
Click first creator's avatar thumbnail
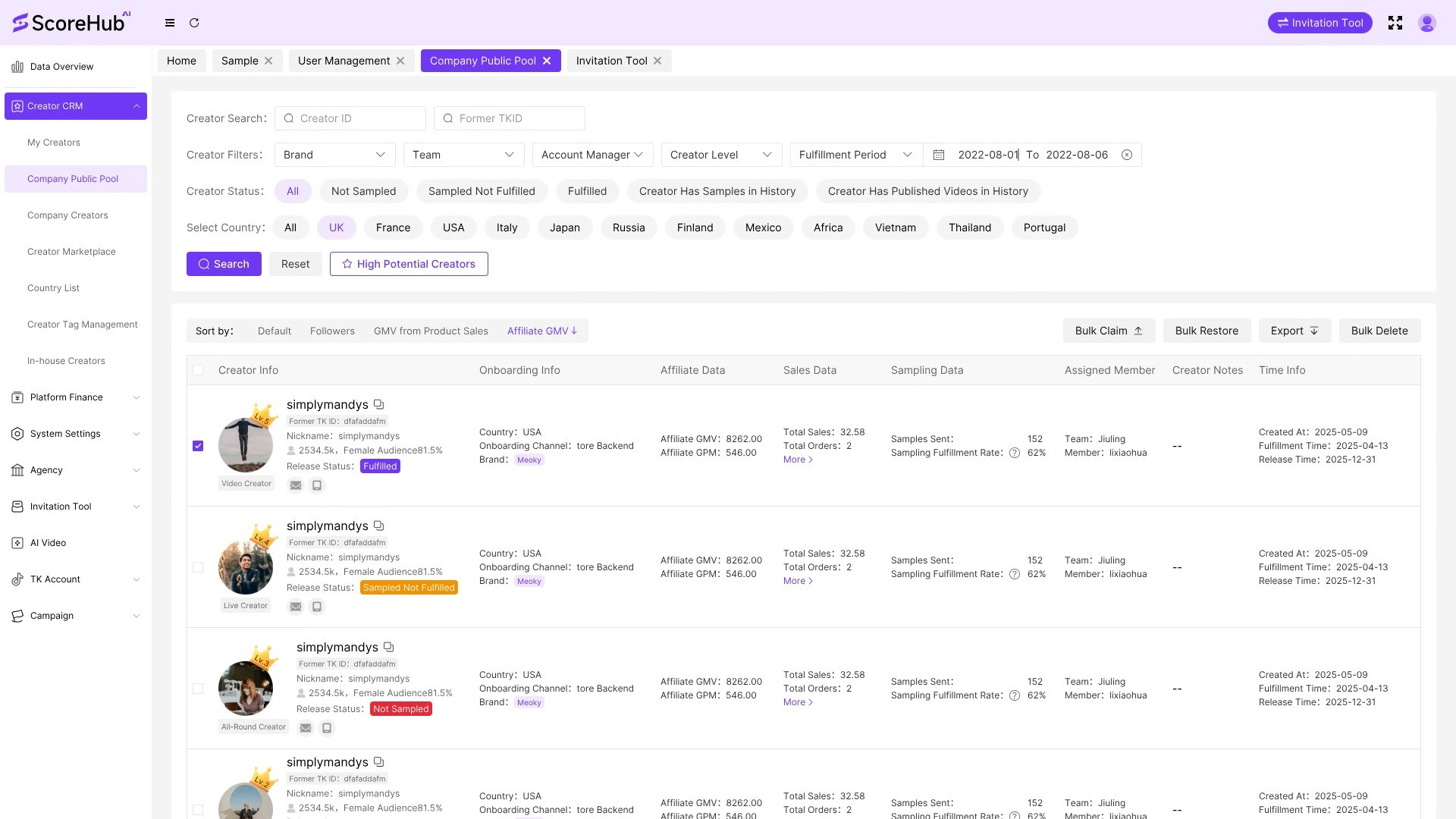246,445
